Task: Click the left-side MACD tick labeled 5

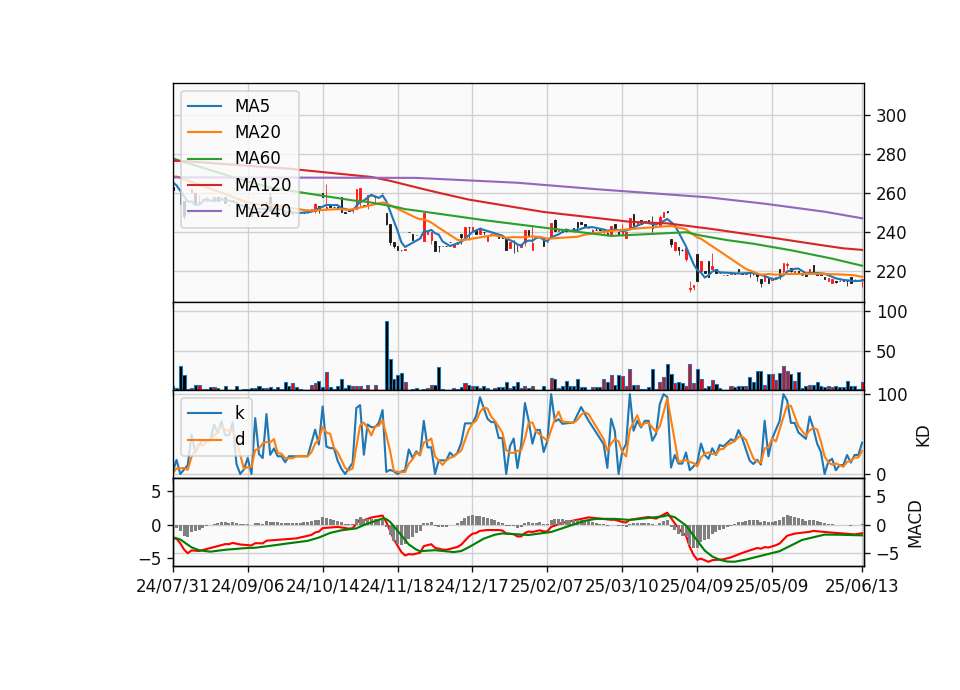Action: coord(156,492)
